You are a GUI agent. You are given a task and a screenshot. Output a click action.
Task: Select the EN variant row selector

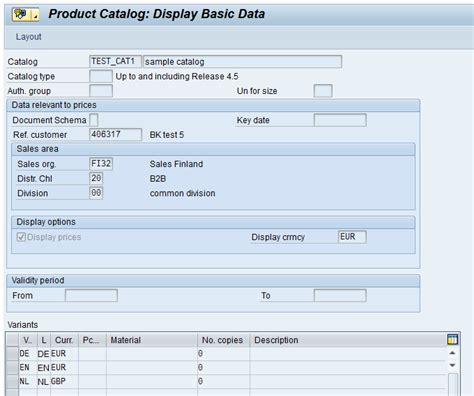pos(12,367)
